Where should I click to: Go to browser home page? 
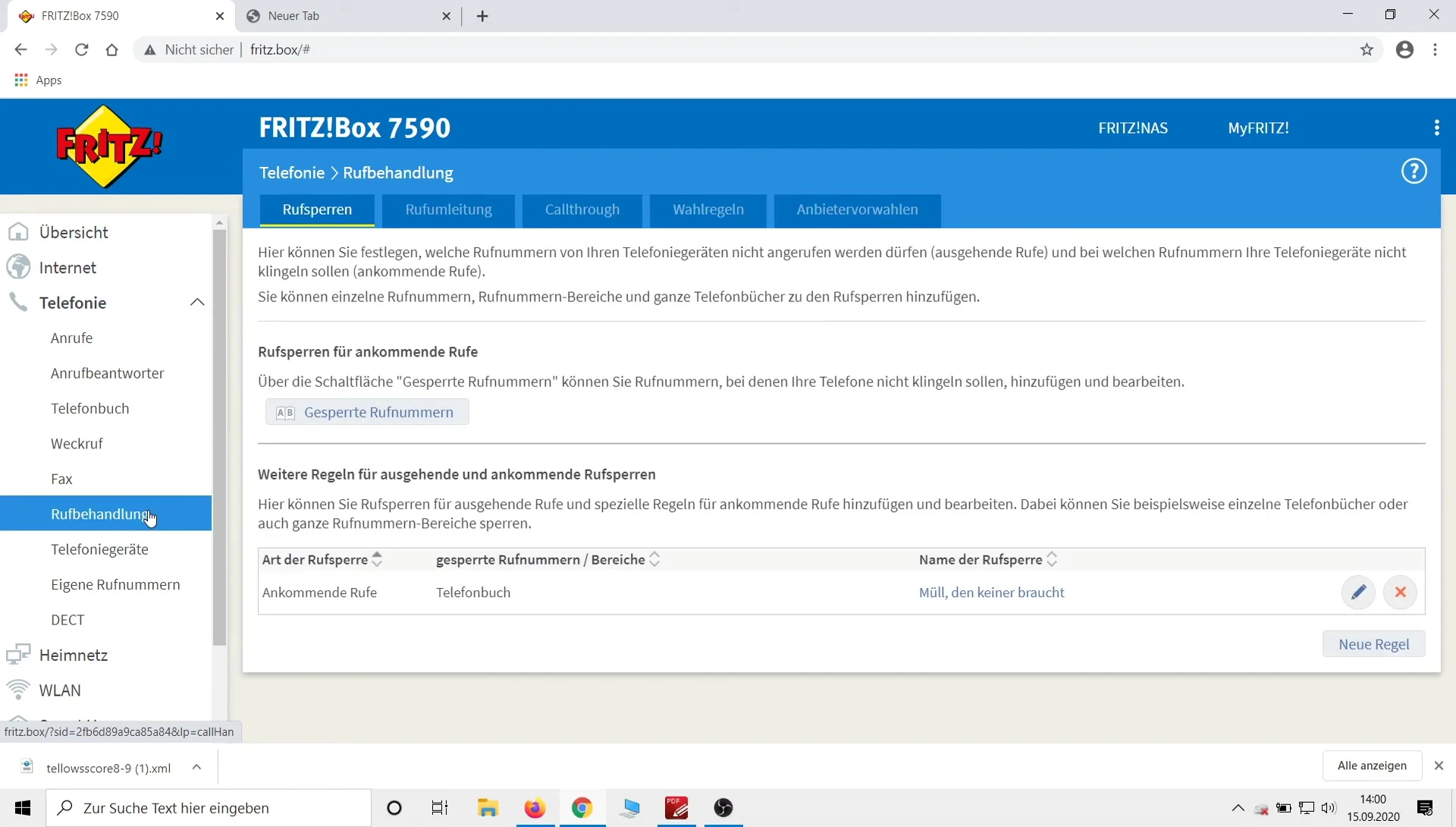click(112, 50)
